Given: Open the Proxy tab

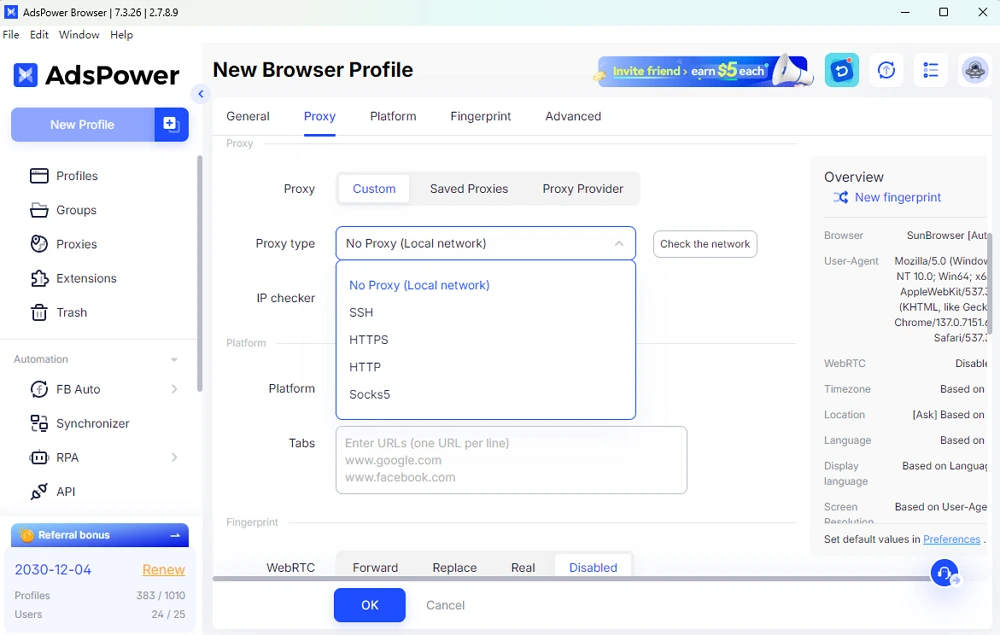Looking at the screenshot, I should point(320,117).
